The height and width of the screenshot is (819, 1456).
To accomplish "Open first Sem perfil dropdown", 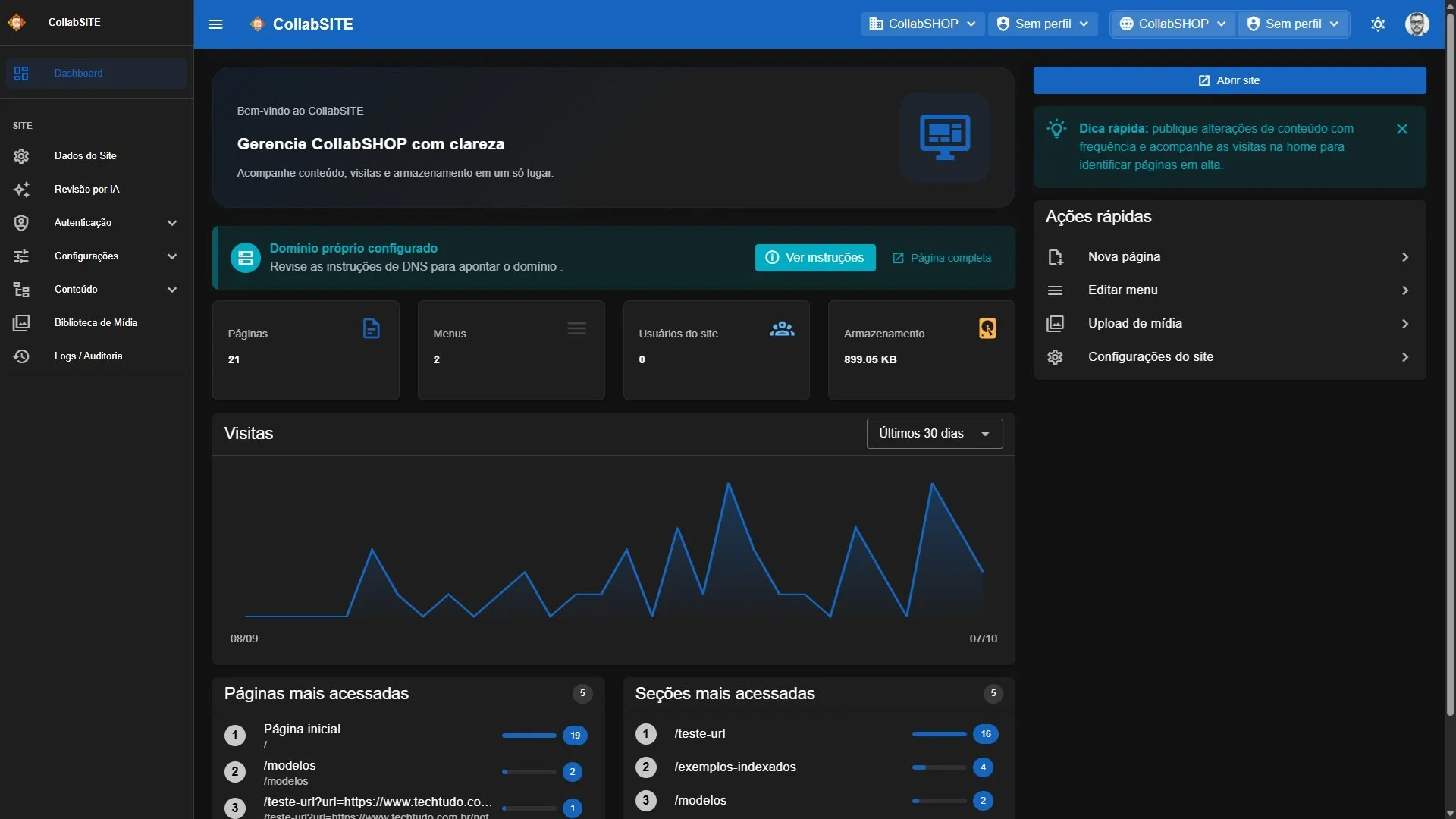I will click(x=1043, y=24).
